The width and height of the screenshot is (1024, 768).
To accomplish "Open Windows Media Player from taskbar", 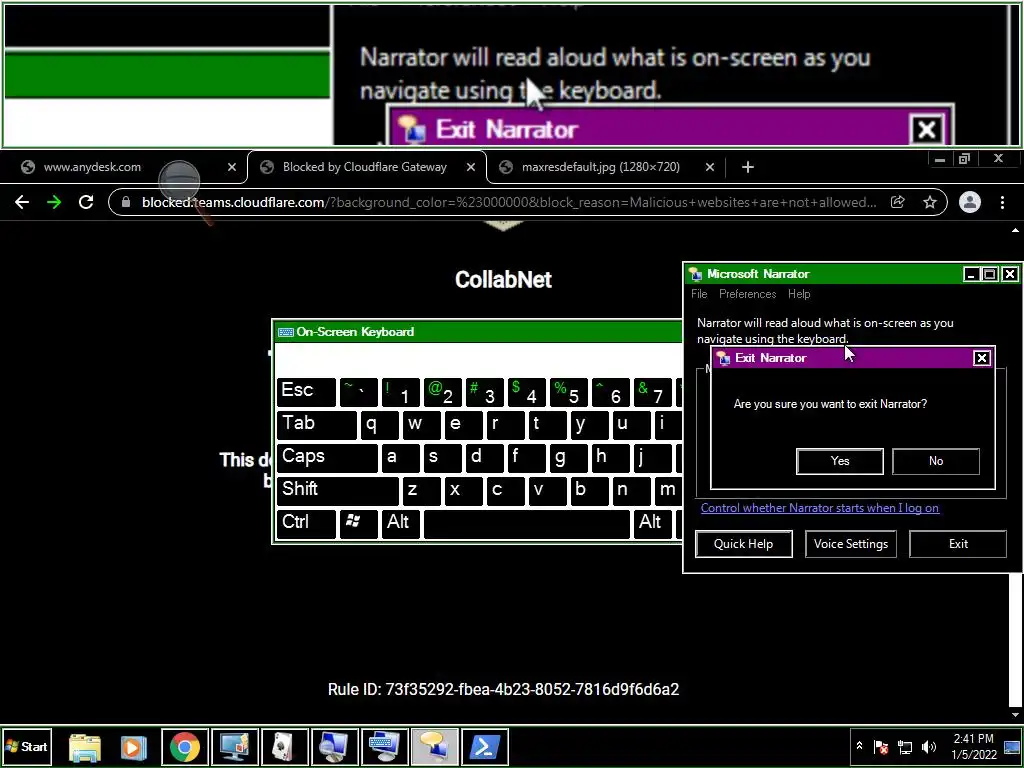I will (133, 746).
